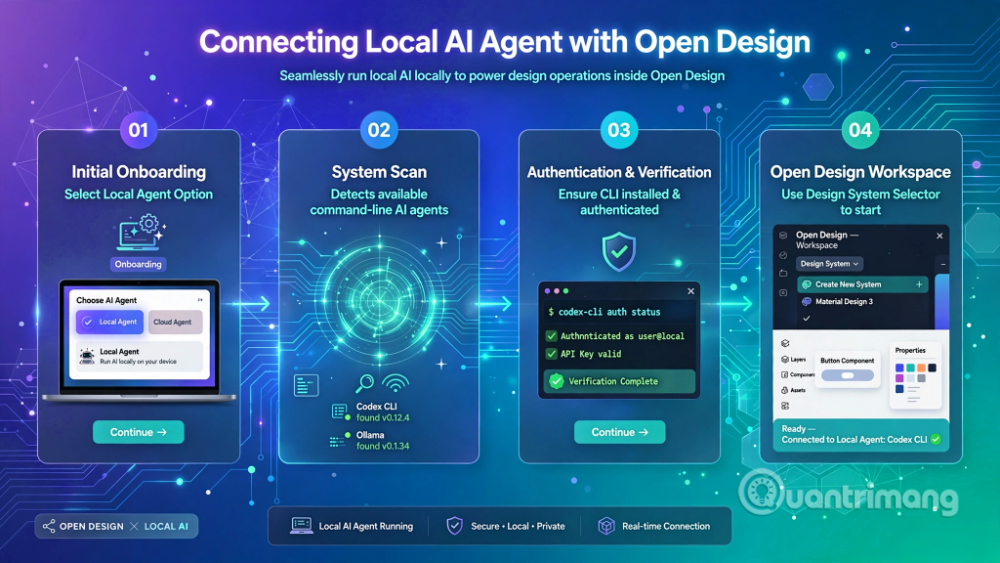Click Continue in Authentication & Verification panel
The height and width of the screenshot is (563, 1000).
[619, 432]
